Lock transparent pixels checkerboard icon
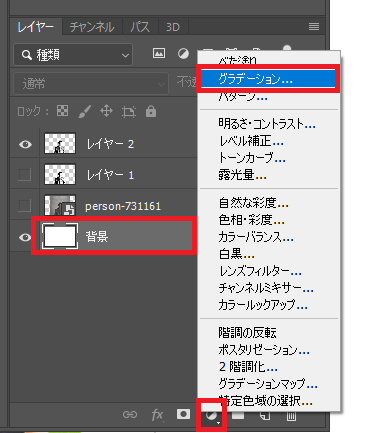Viewport: 369px width, 433px height. click(x=62, y=111)
